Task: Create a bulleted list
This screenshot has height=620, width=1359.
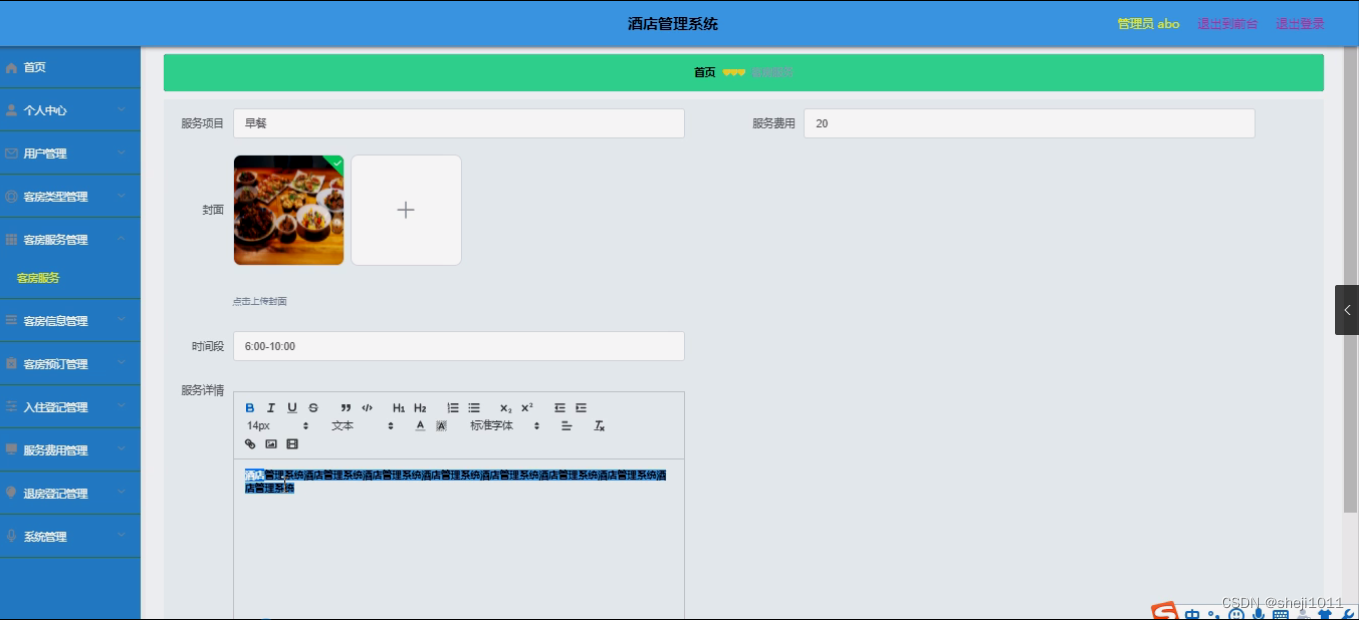Action: coord(474,408)
